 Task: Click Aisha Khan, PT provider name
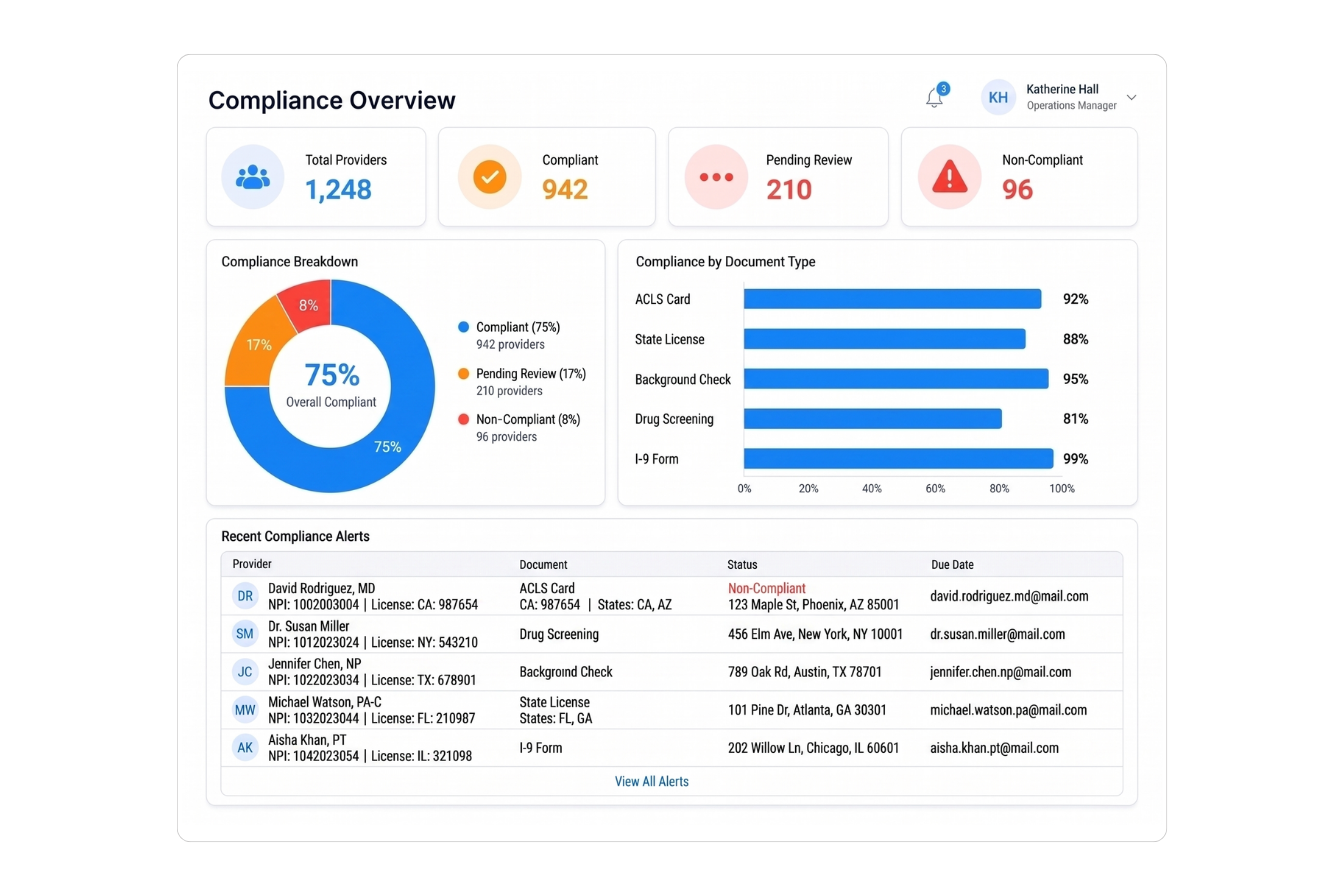(x=307, y=740)
